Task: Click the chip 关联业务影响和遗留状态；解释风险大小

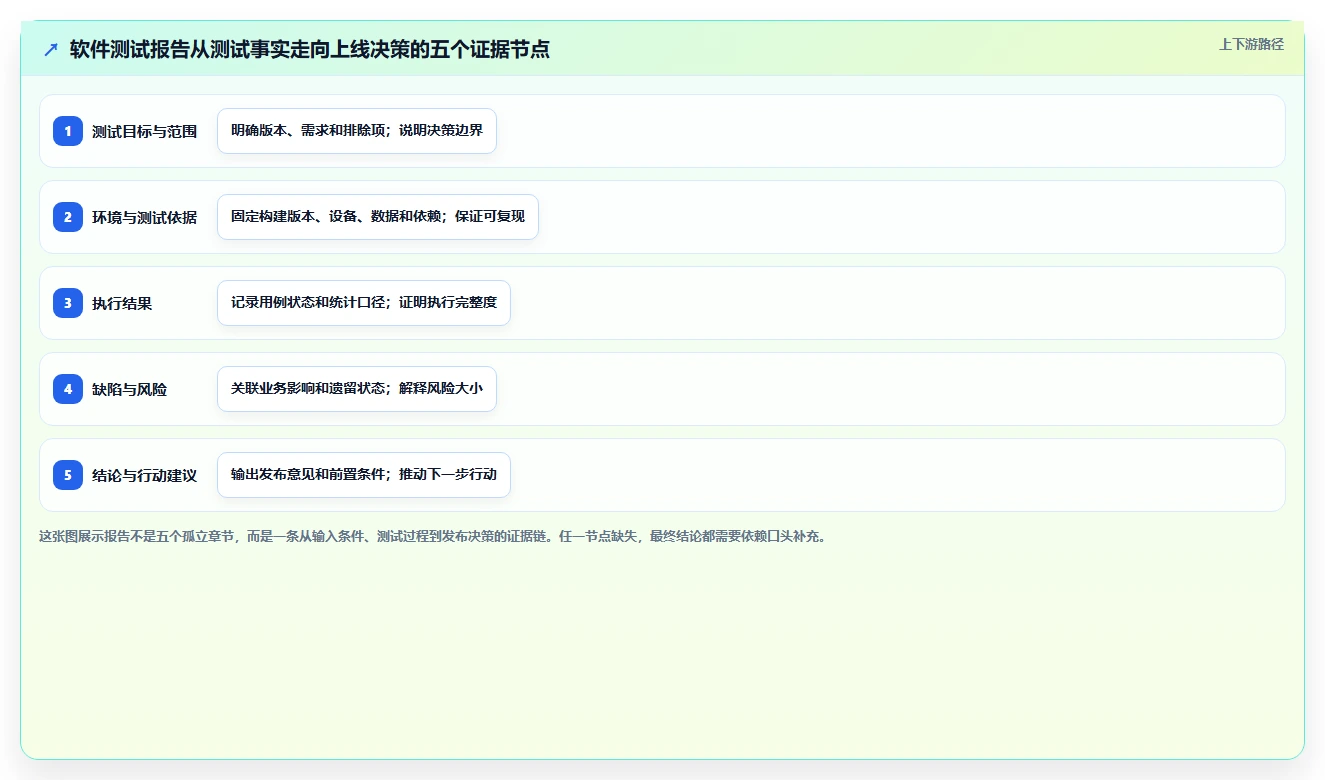Action: tap(357, 389)
